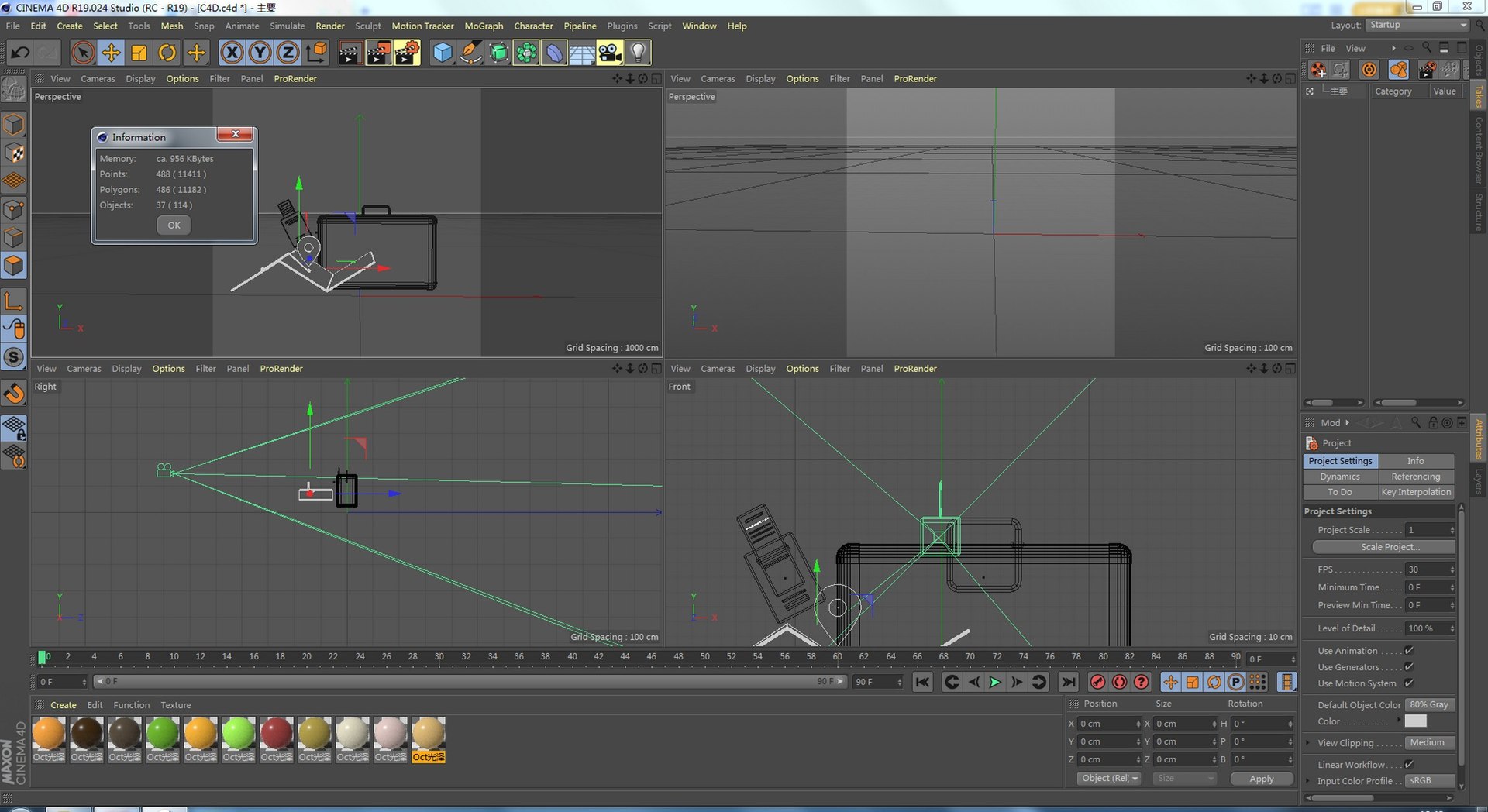1488x812 pixels.
Task: Open Object (Rel) coordinate dropdown
Action: 1109,779
